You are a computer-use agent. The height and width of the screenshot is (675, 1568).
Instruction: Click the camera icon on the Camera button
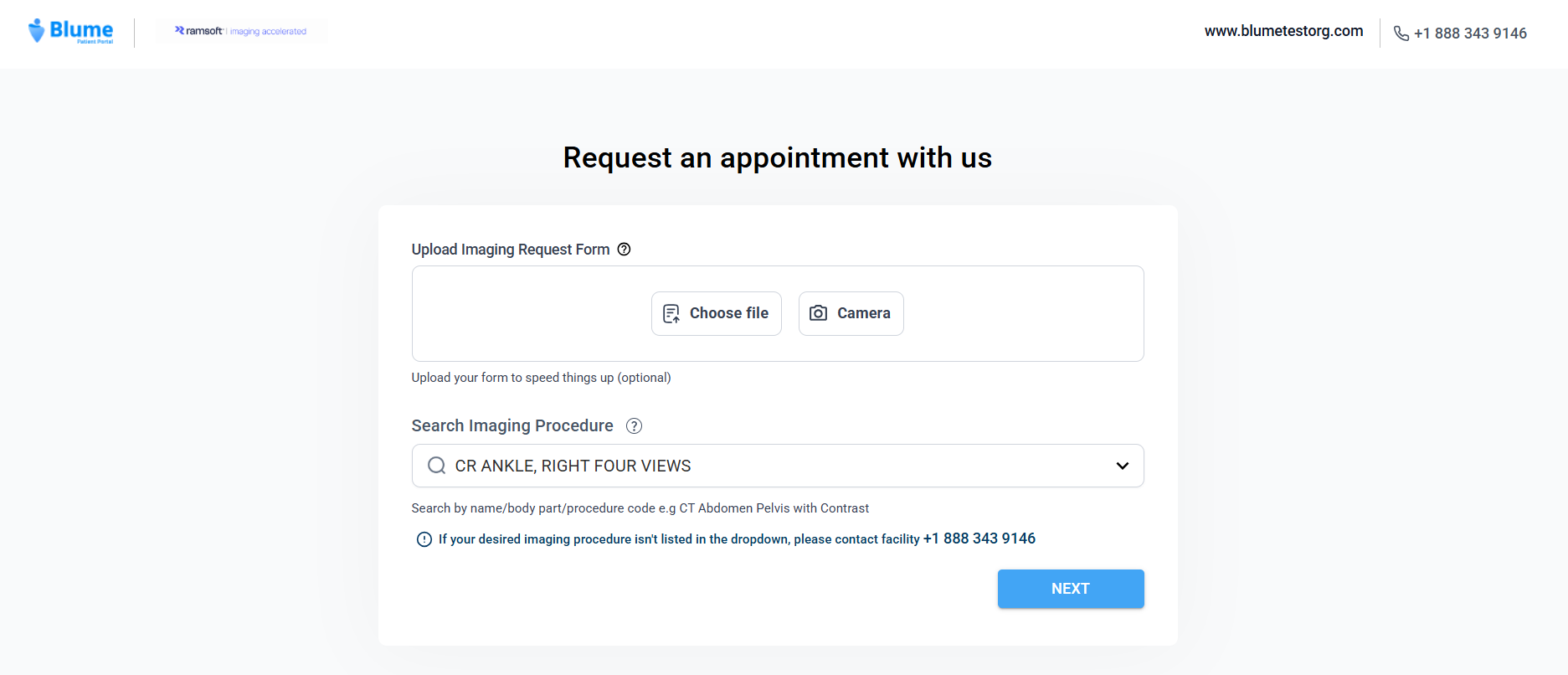[819, 312]
